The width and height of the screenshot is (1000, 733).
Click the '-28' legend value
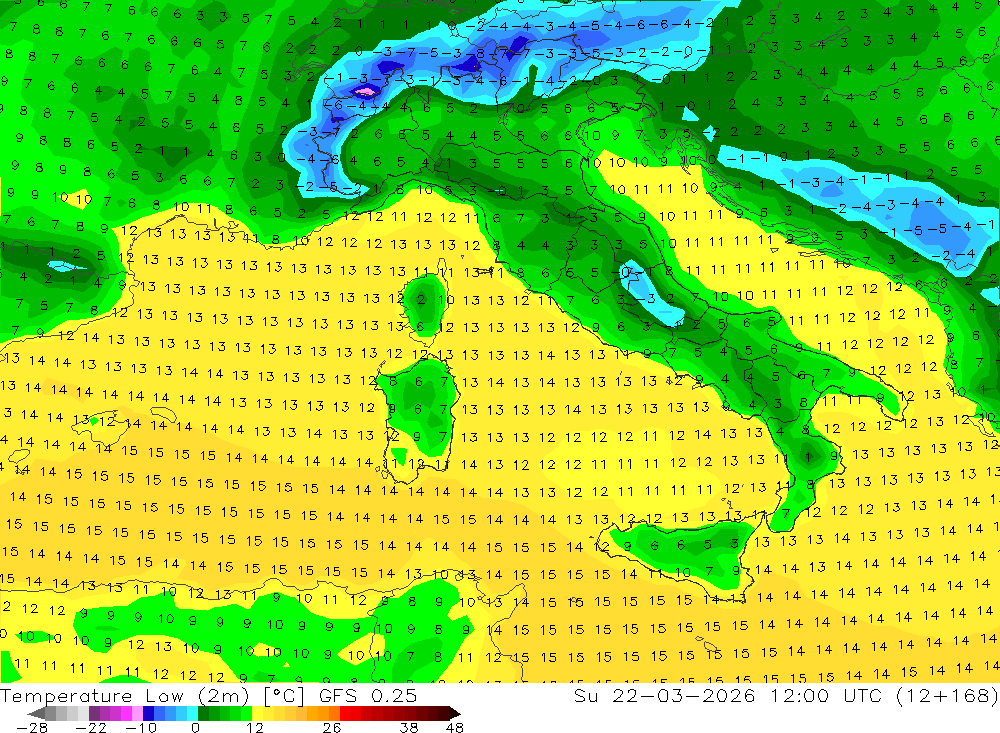tap(31, 727)
